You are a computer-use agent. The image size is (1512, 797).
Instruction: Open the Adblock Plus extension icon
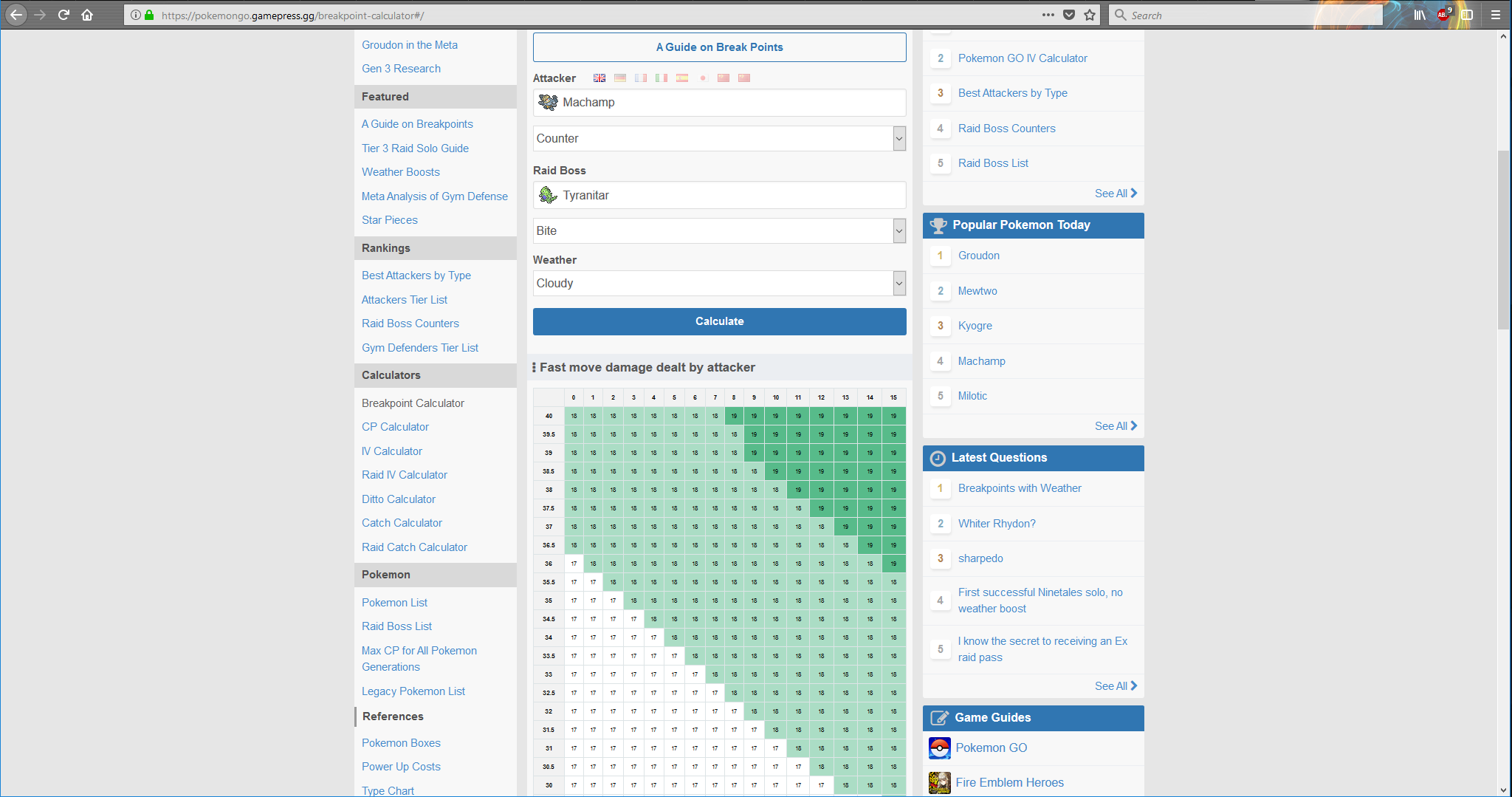1444,15
